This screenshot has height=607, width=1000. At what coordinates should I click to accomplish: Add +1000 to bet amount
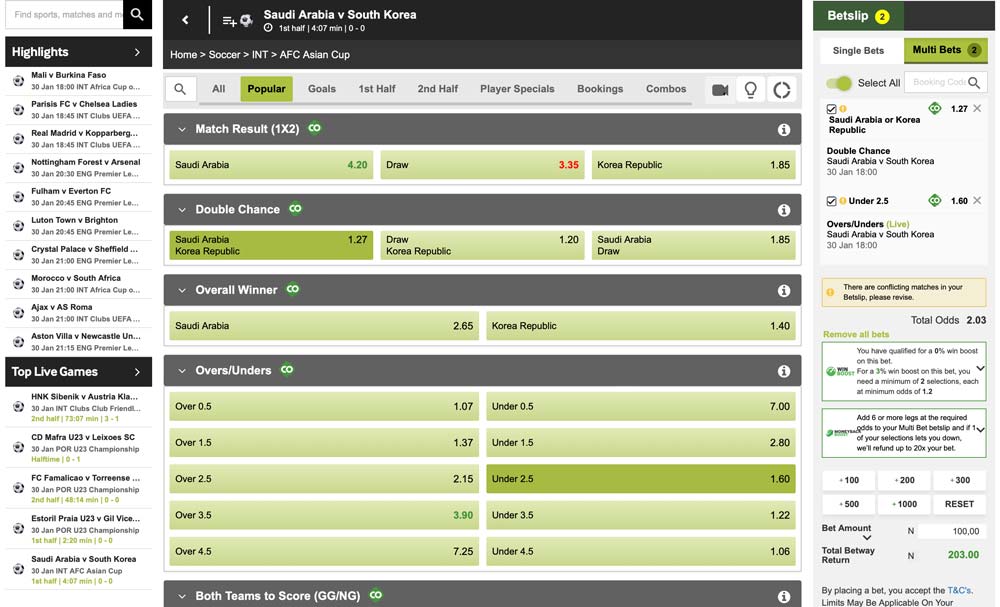coord(904,504)
